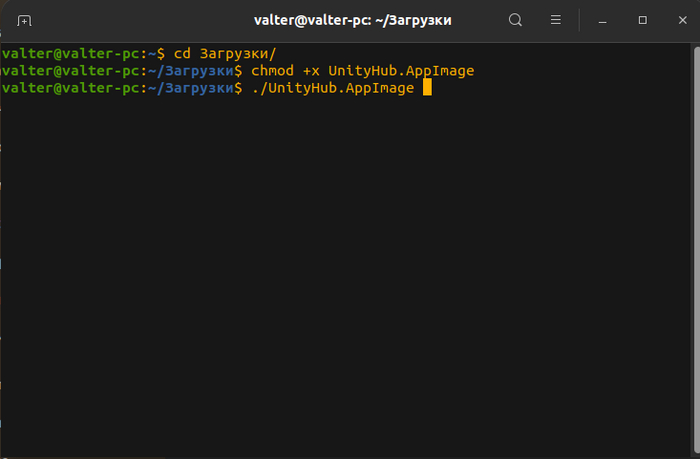The image size is (700, 459).
Task: Click 'UnityHub.AppImage' in the chmod line
Action: 401,71
